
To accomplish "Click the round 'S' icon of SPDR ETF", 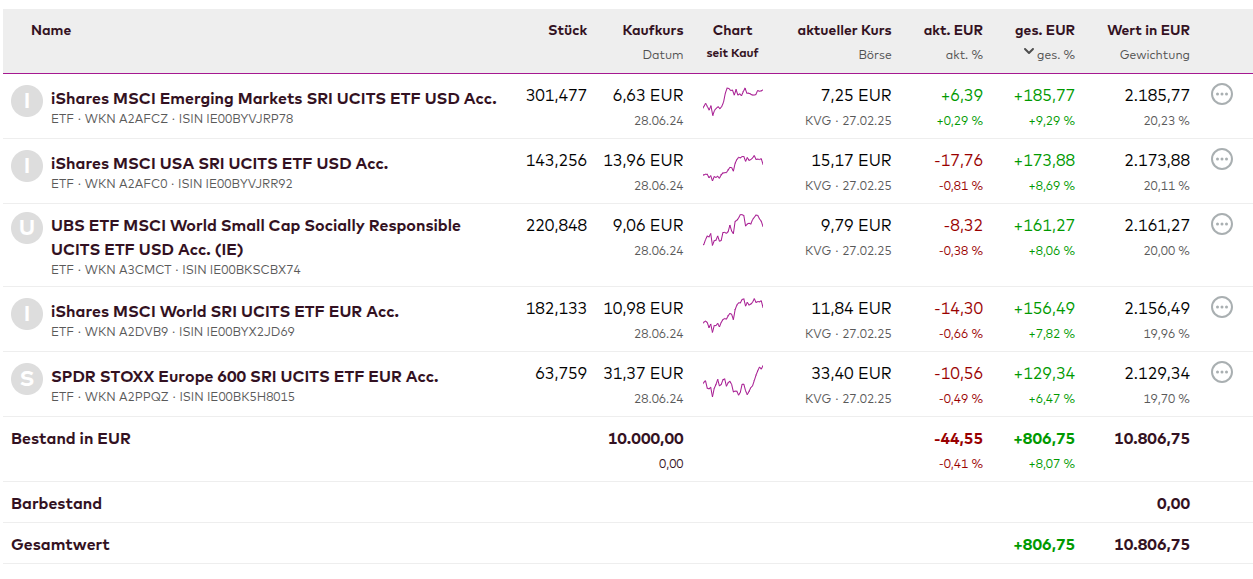I will (27, 380).
